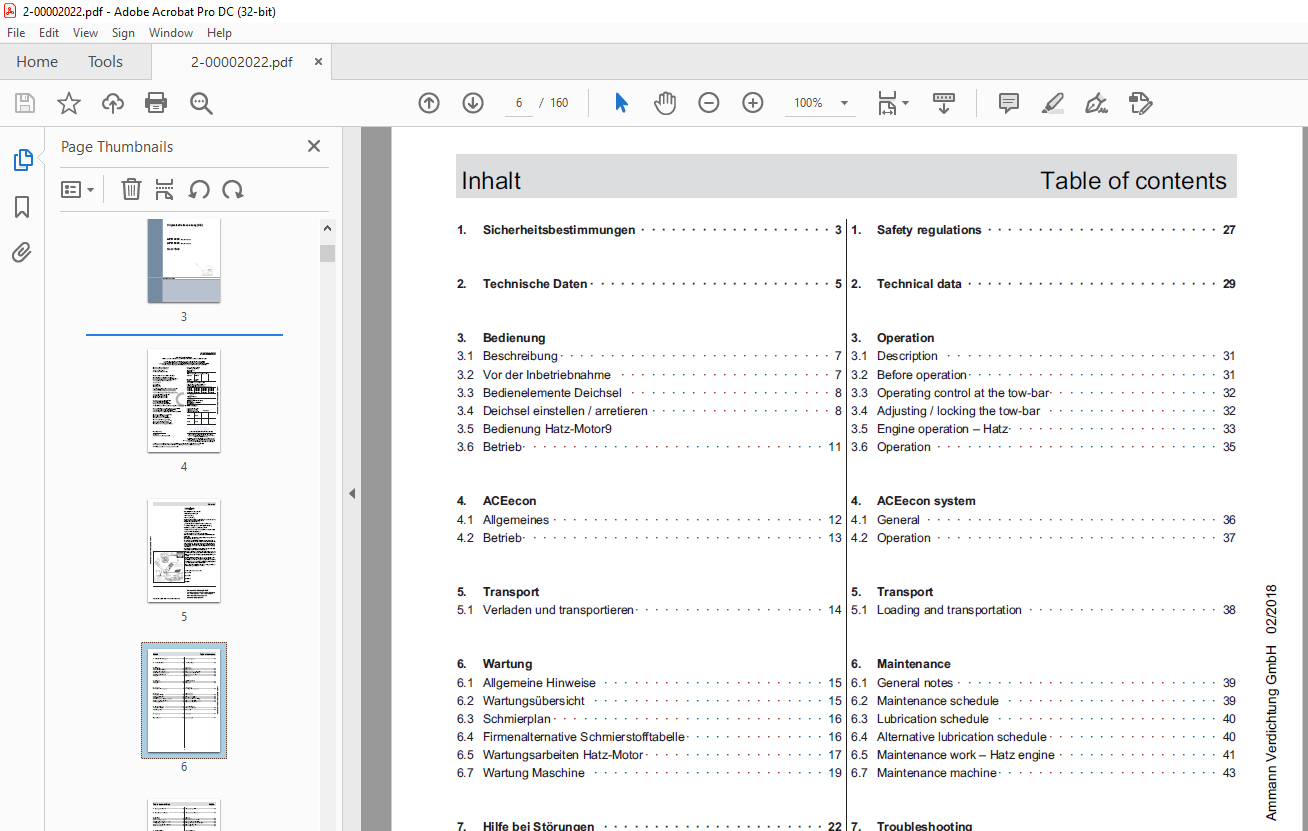Click 'Maintenance schedule' contents entry
Image resolution: width=1308 pixels, height=831 pixels.
coord(938,701)
